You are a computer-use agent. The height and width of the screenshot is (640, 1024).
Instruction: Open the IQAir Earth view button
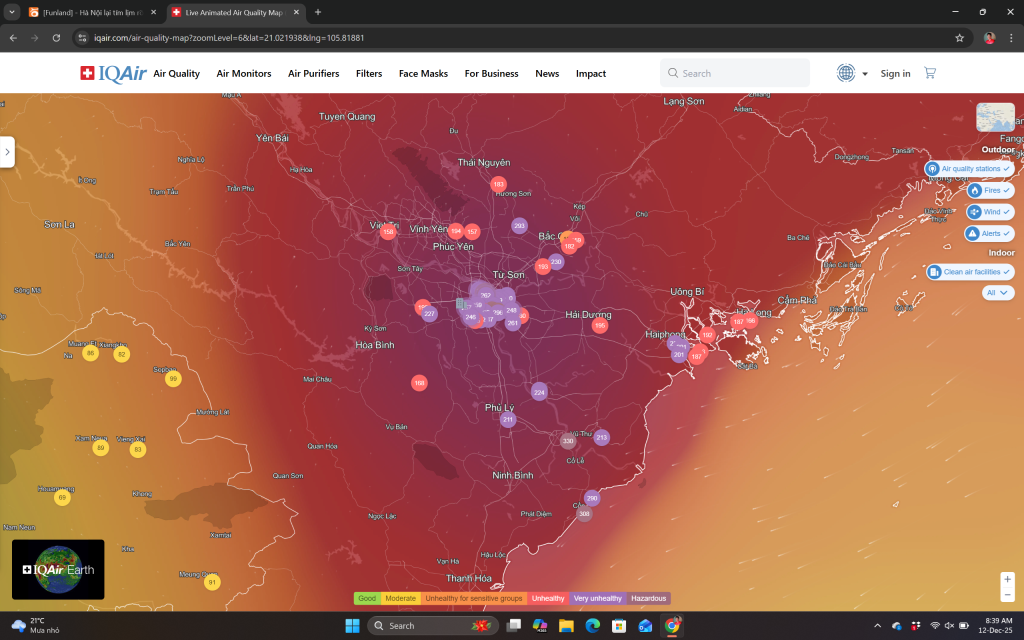58,569
